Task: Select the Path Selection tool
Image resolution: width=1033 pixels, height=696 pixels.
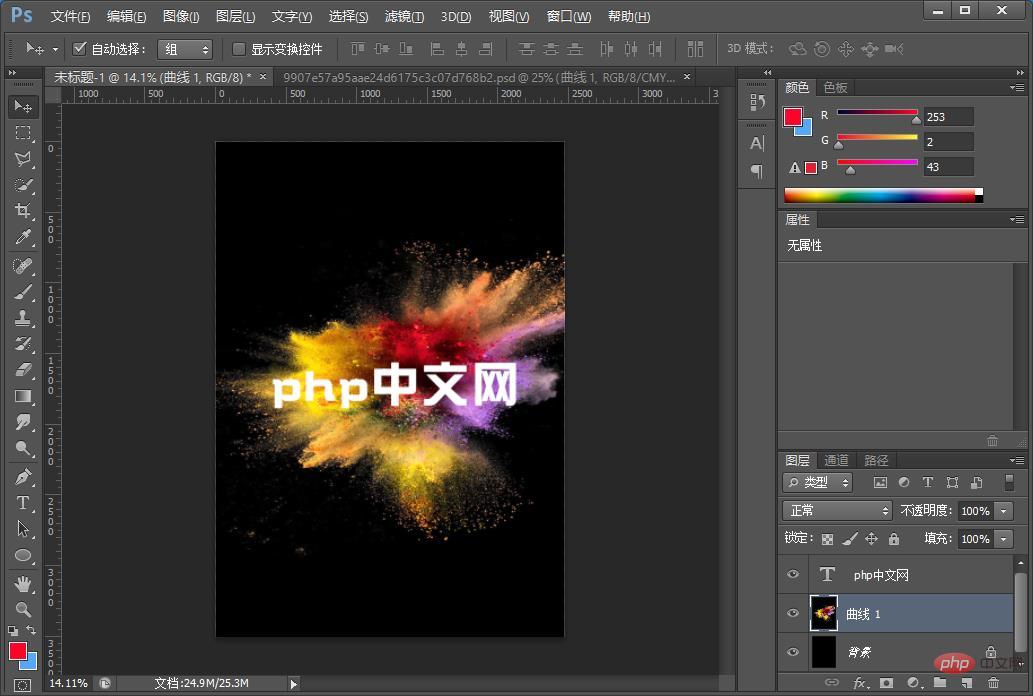Action: point(23,529)
